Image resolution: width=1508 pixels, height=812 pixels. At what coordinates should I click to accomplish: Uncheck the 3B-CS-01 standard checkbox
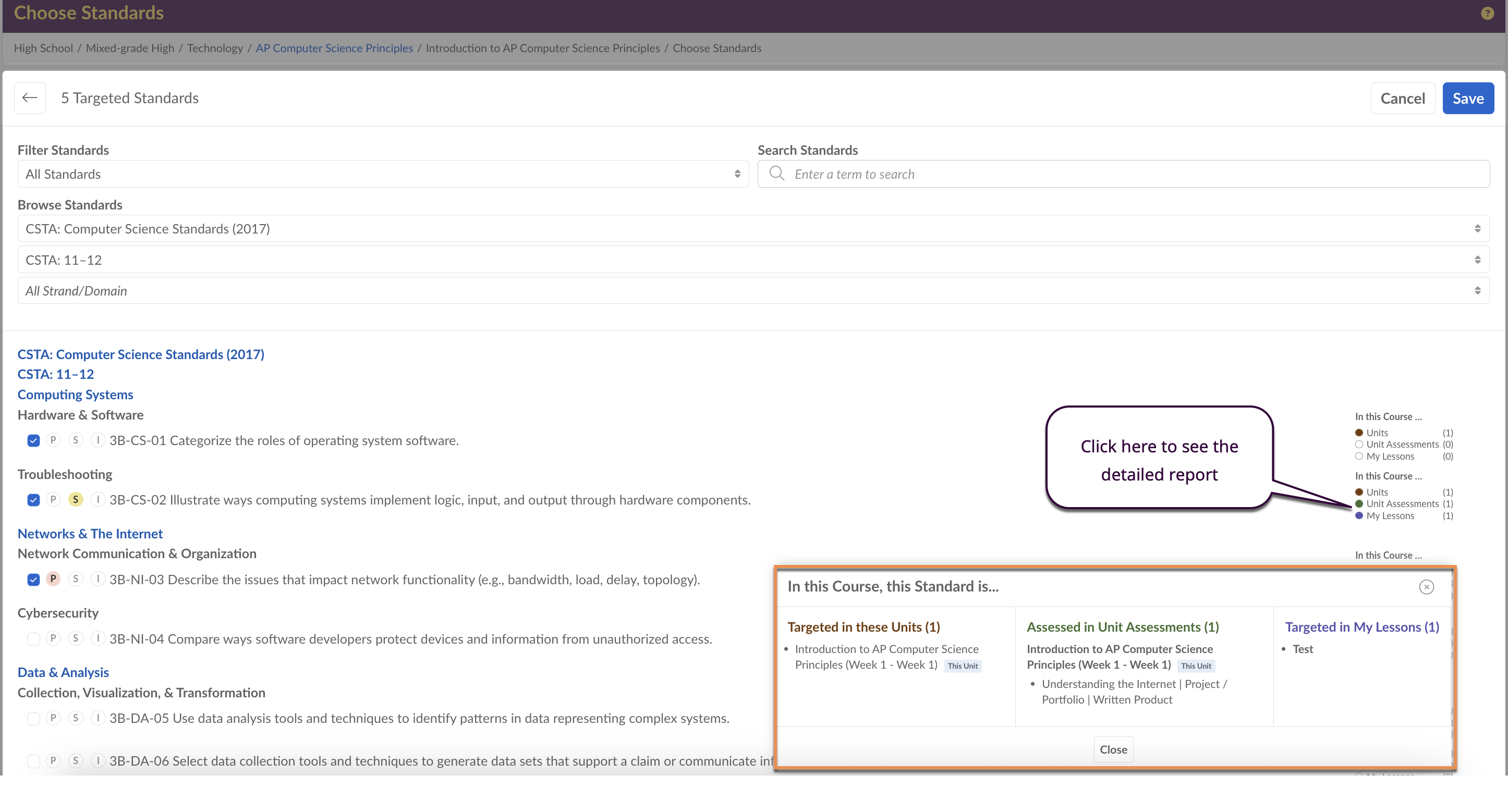pyautogui.click(x=33, y=440)
